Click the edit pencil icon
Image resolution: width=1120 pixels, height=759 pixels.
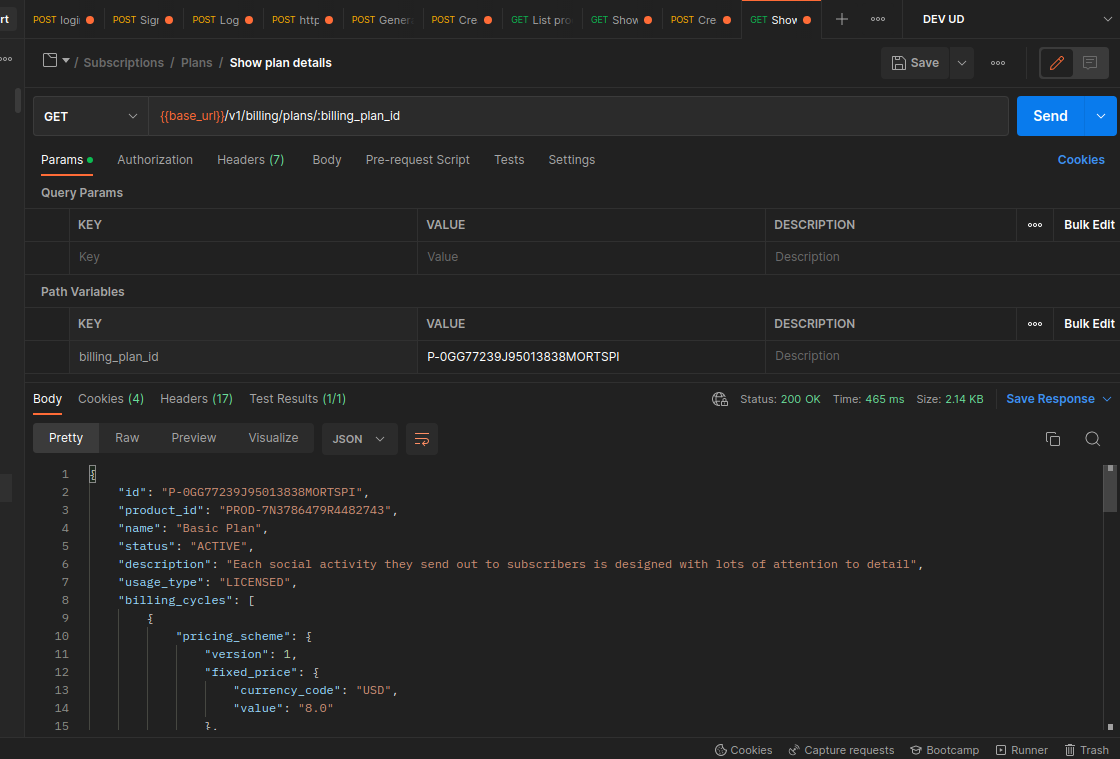(1056, 63)
